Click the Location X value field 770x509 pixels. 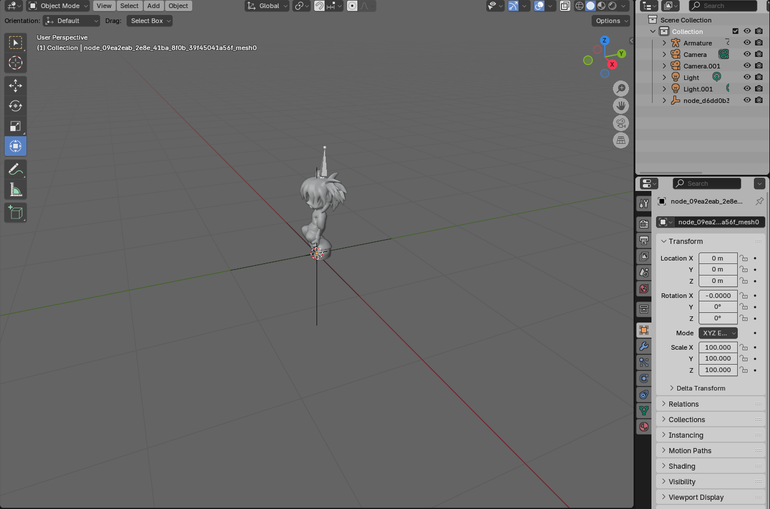718,258
